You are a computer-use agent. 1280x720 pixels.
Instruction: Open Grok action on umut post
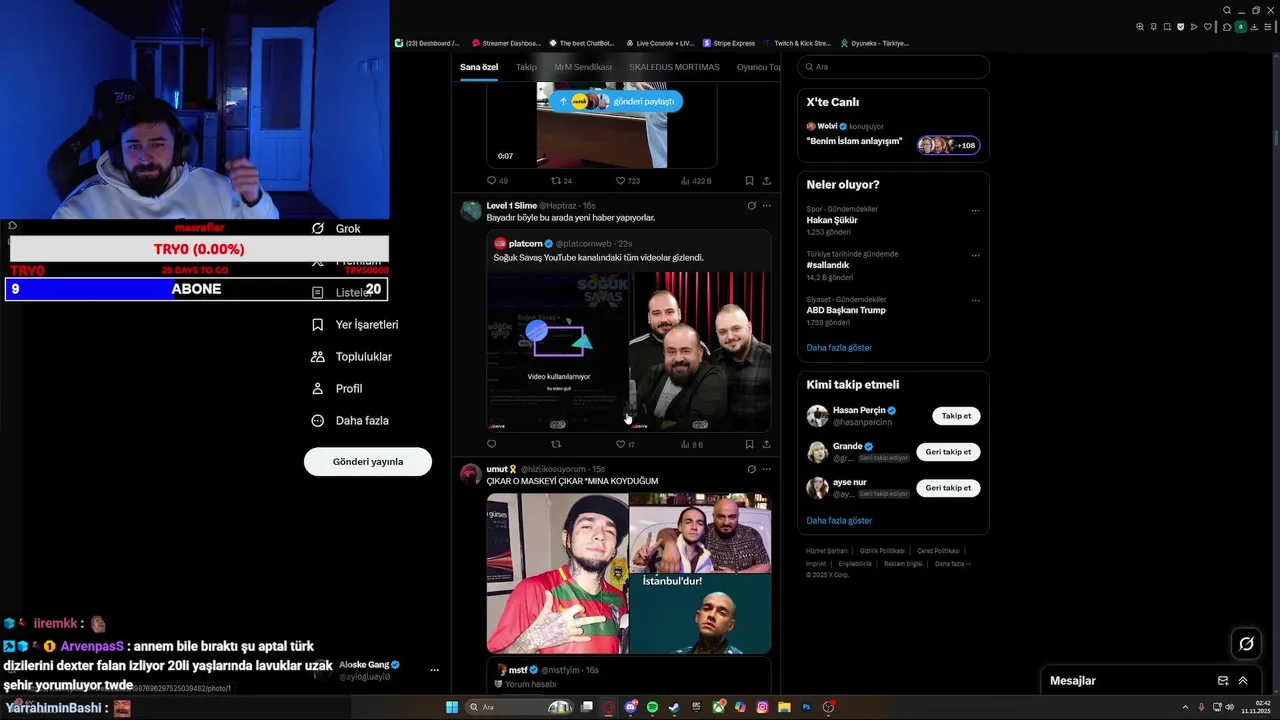pyautogui.click(x=752, y=469)
